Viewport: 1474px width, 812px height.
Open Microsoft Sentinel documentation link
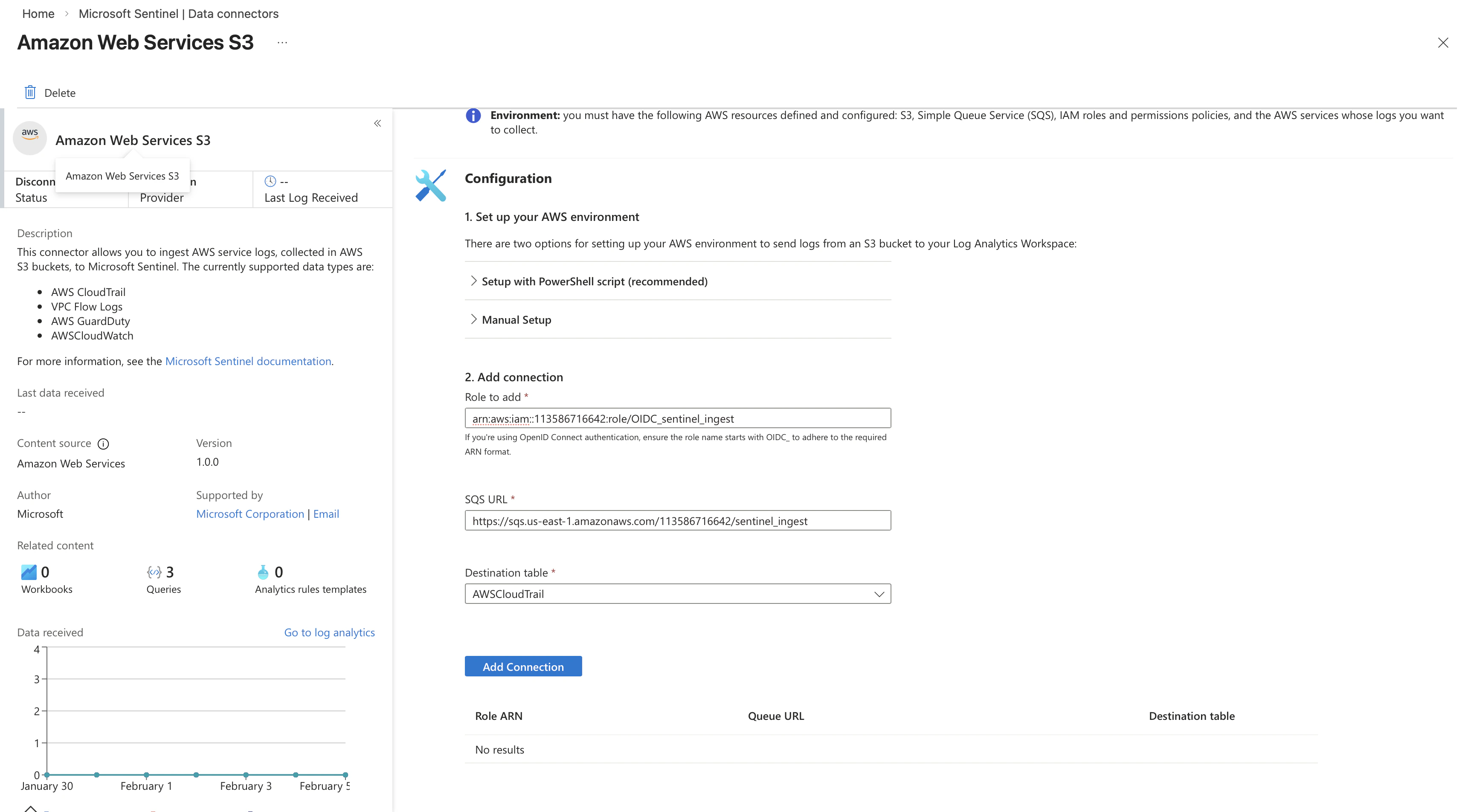[x=248, y=361]
